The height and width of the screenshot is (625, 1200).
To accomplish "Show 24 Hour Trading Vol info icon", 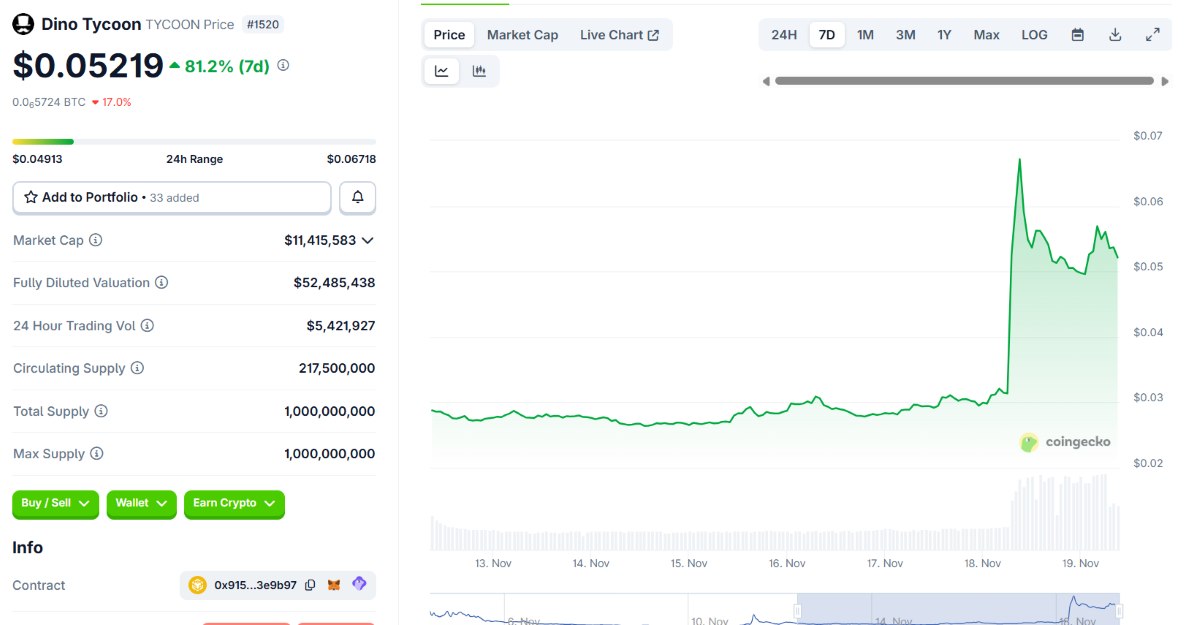I will (x=147, y=326).
